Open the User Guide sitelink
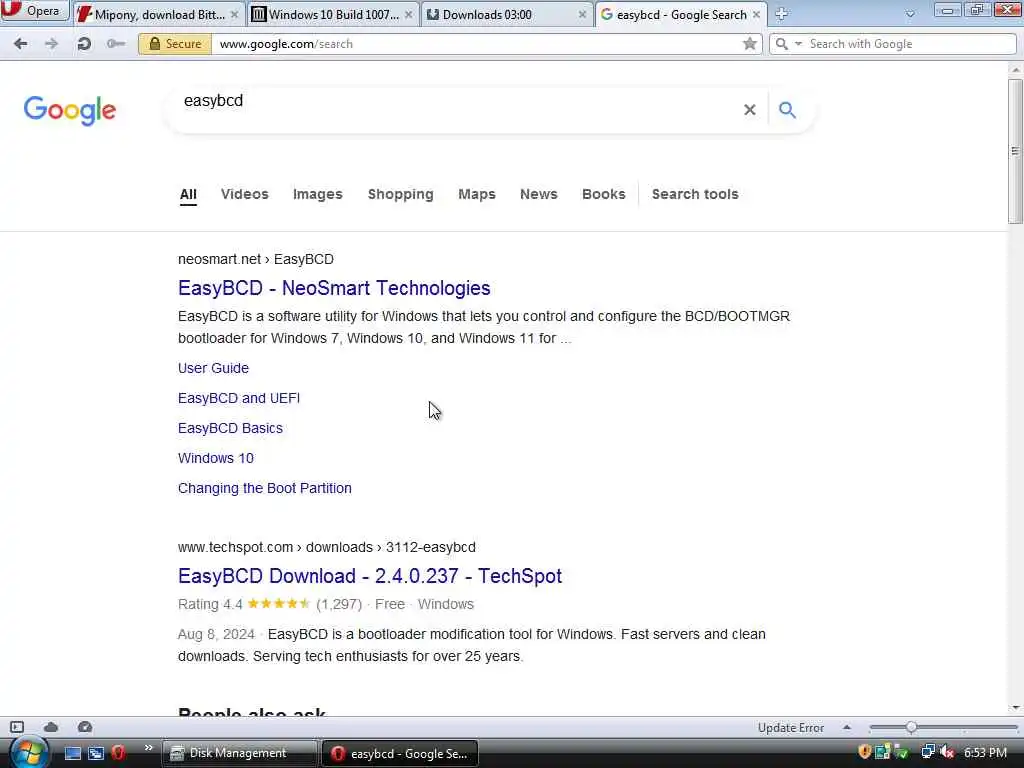The height and width of the screenshot is (768, 1024). pyautogui.click(x=213, y=368)
